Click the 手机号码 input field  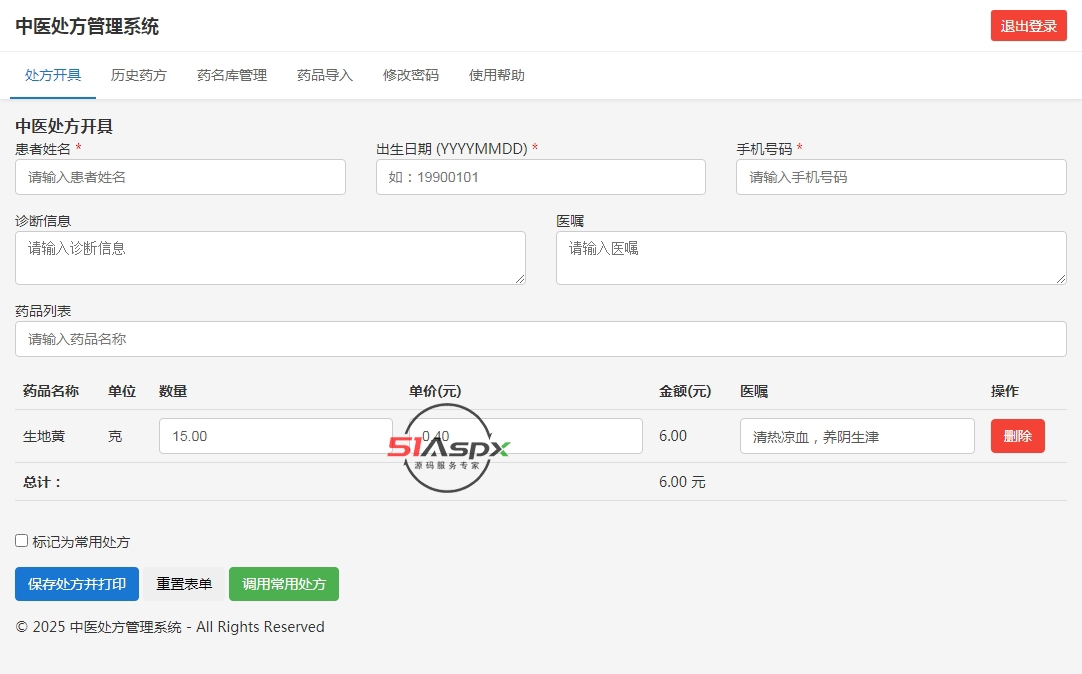(x=900, y=177)
